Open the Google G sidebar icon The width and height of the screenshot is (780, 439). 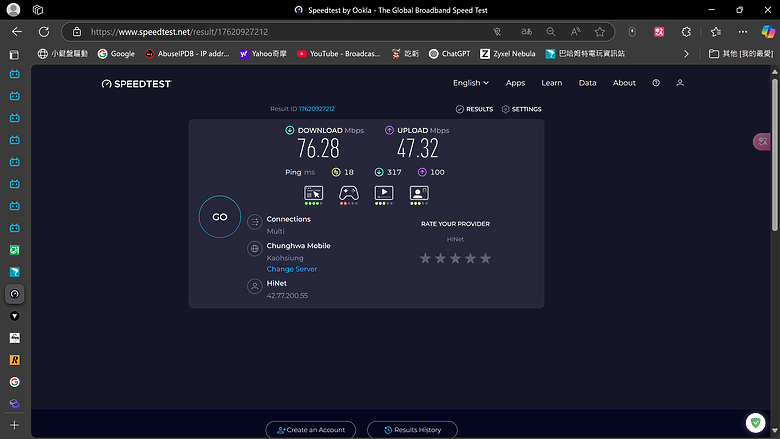(14, 382)
